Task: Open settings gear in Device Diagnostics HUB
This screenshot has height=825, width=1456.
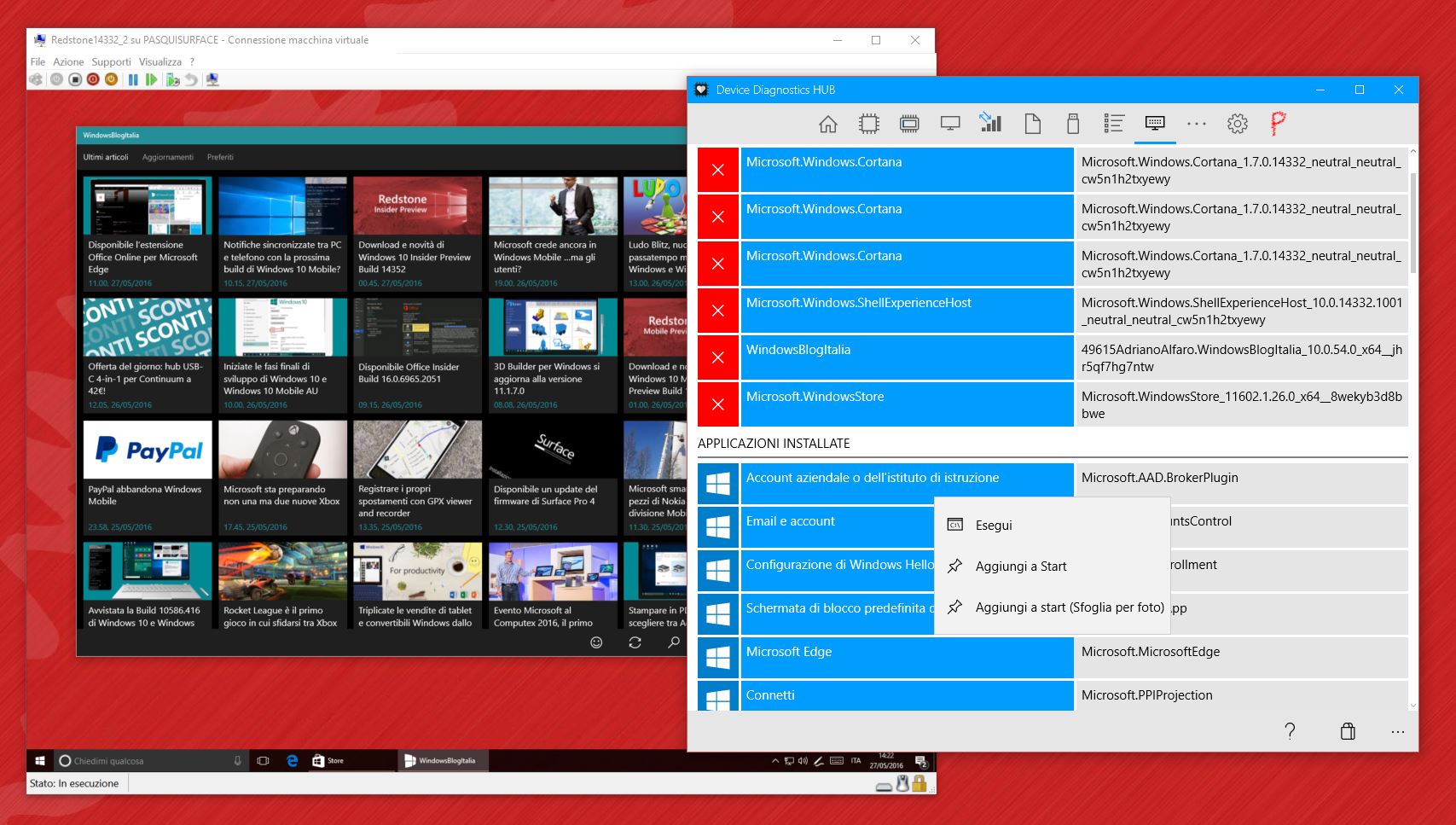Action: coord(1237,125)
